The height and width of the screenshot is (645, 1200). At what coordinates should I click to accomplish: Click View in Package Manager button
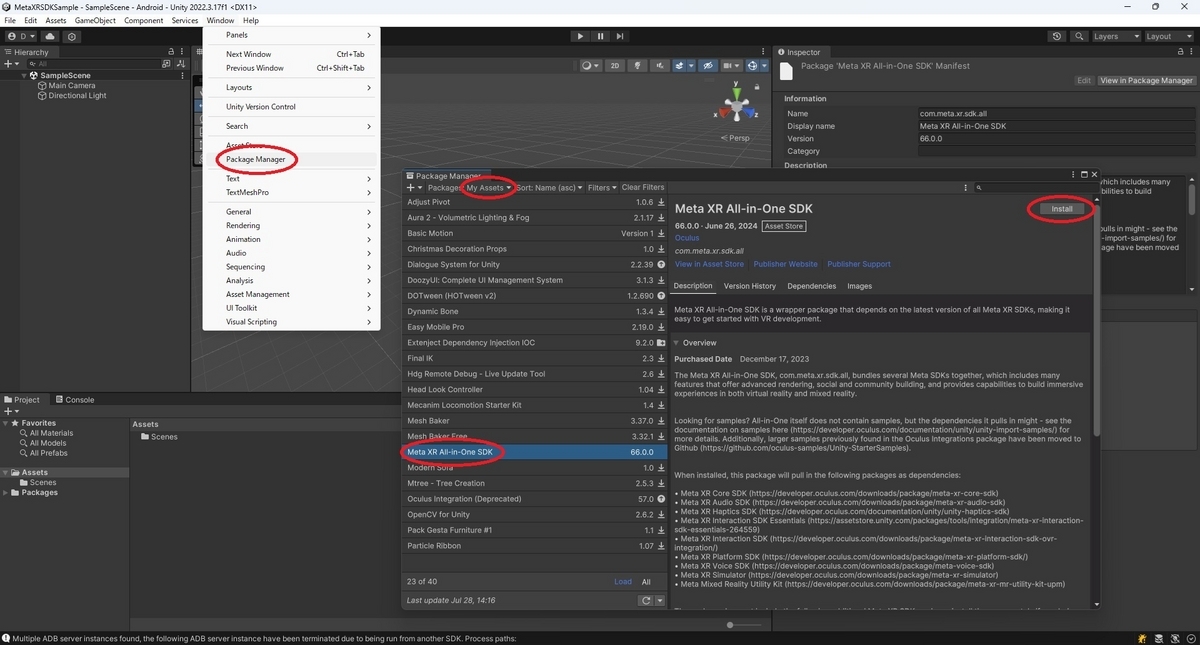click(x=1146, y=80)
